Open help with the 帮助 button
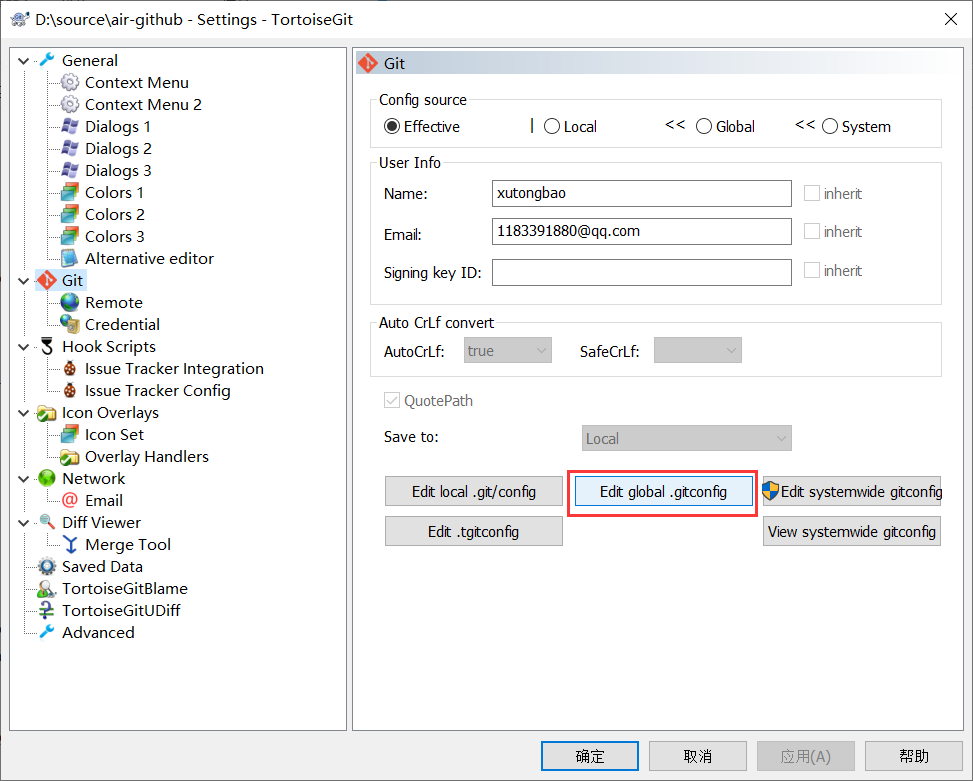The width and height of the screenshot is (973, 781). [913, 756]
